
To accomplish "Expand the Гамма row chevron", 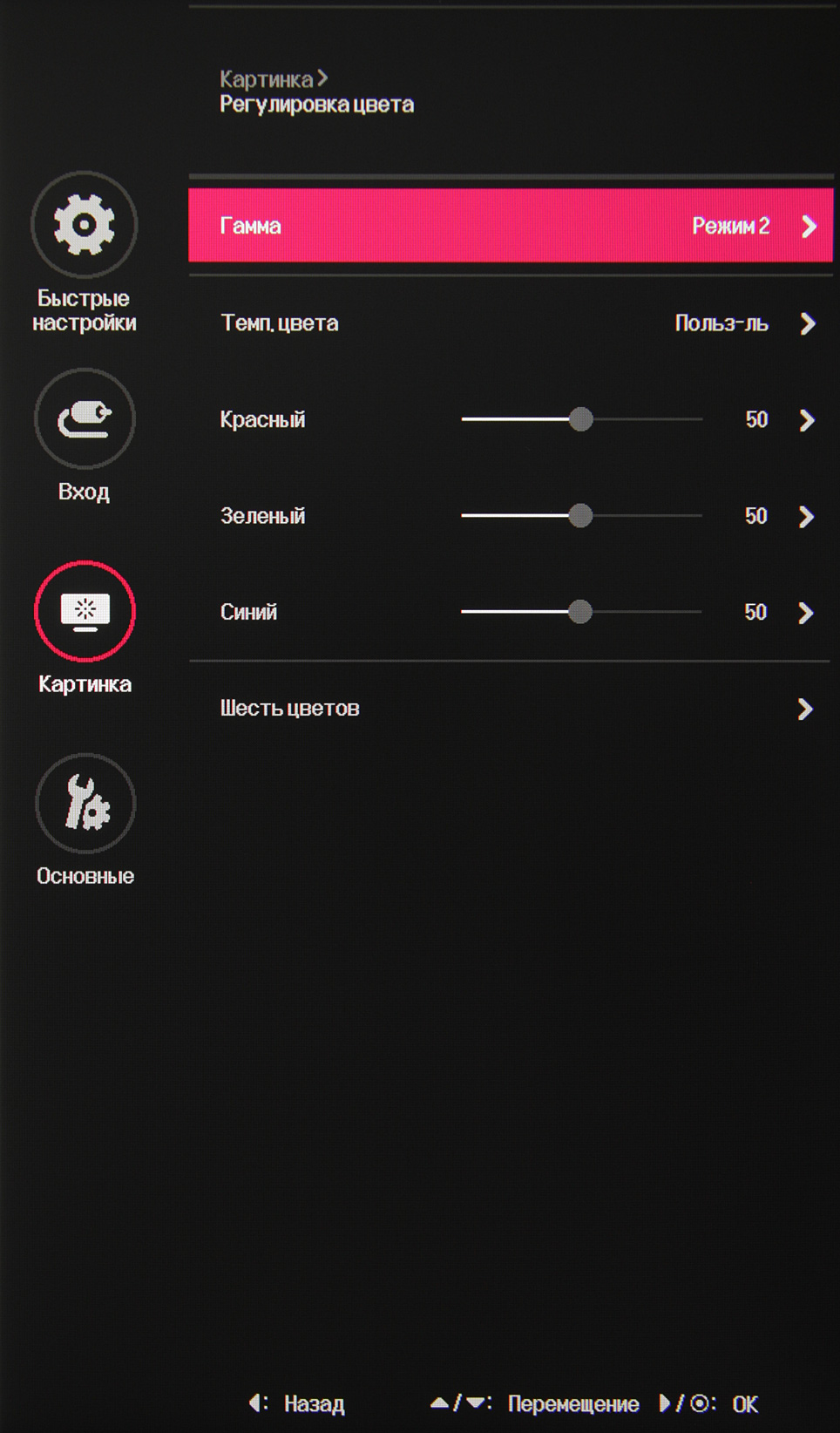I will [x=809, y=227].
